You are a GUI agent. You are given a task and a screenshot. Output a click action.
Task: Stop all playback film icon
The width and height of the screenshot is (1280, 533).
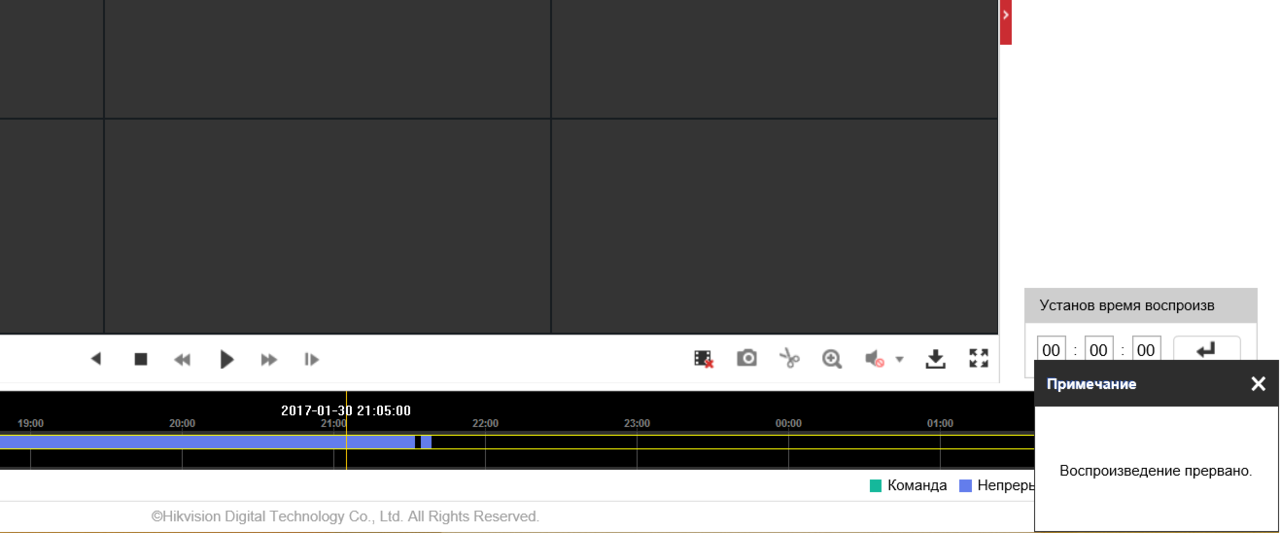[704, 358]
